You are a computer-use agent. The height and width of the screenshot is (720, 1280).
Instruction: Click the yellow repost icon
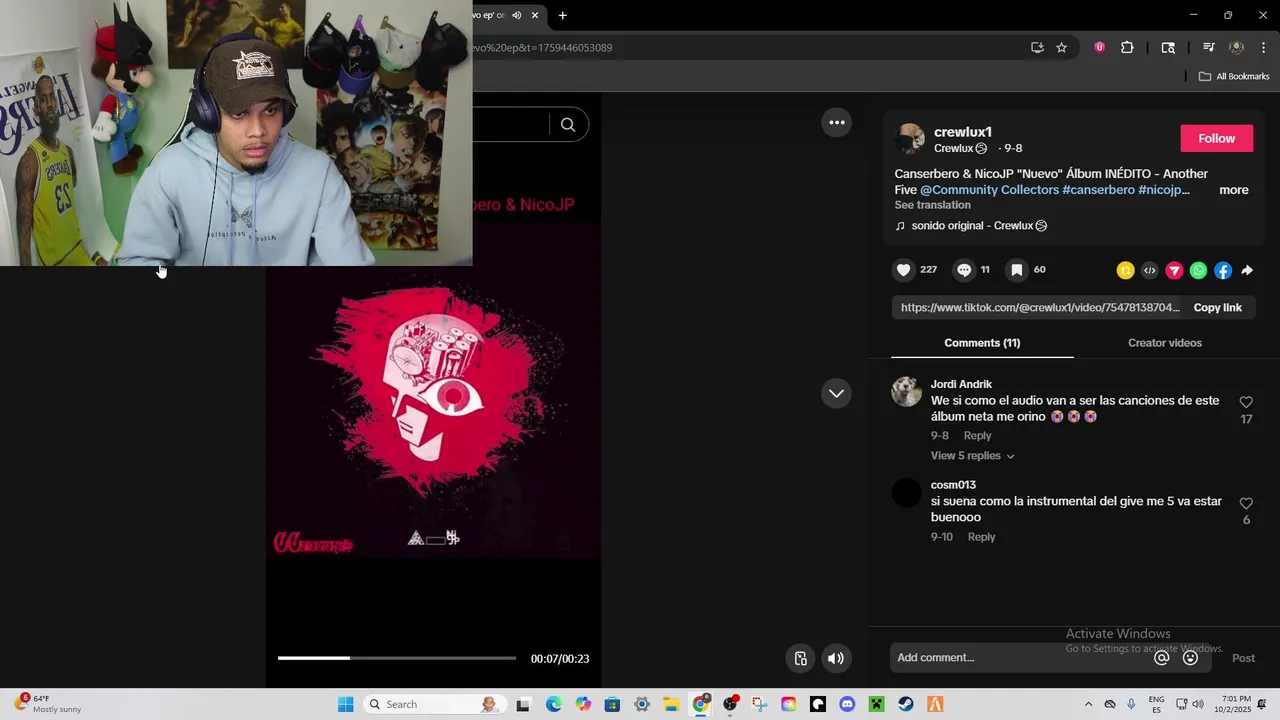[x=1125, y=270]
